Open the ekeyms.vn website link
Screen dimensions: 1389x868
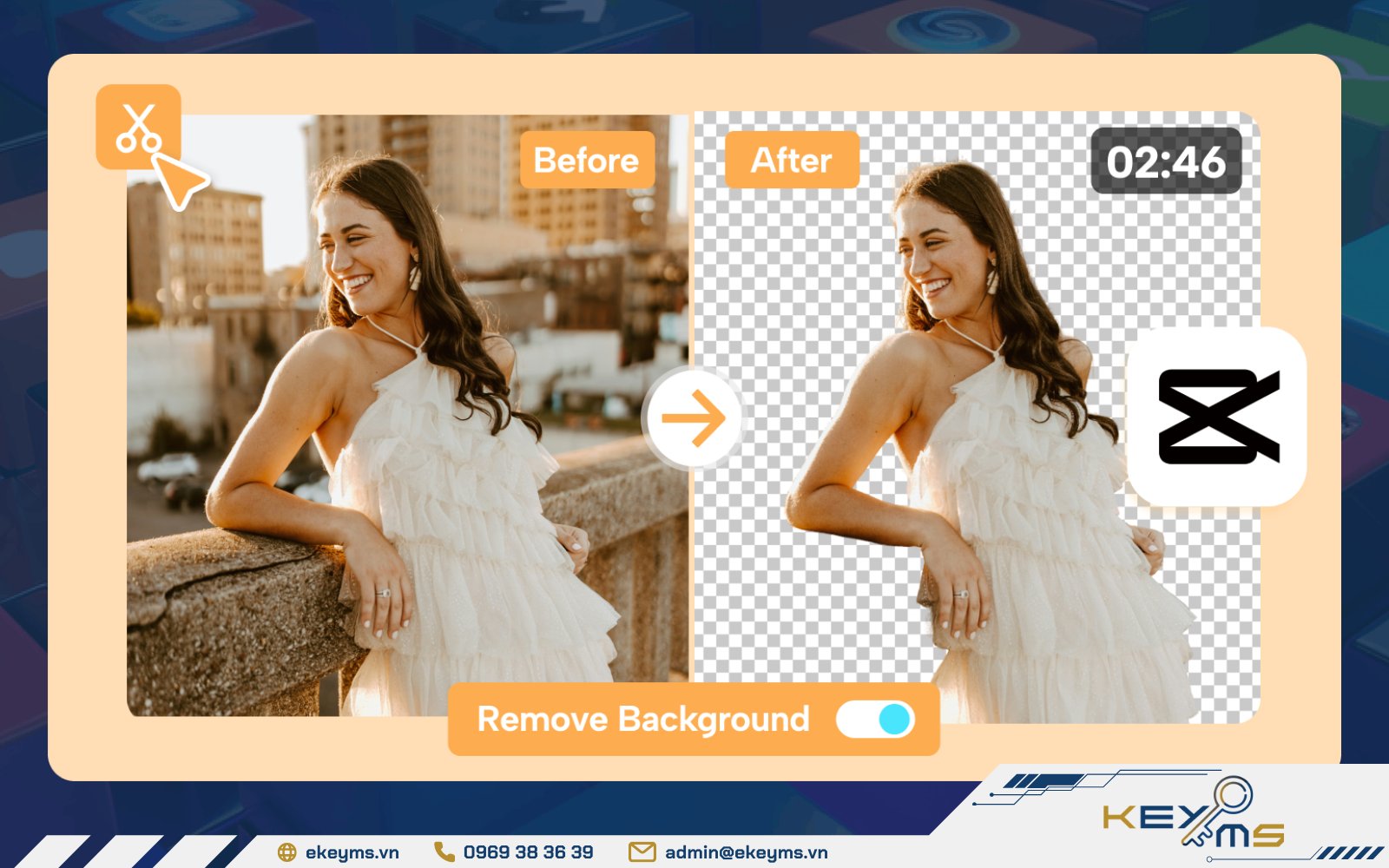click(352, 852)
